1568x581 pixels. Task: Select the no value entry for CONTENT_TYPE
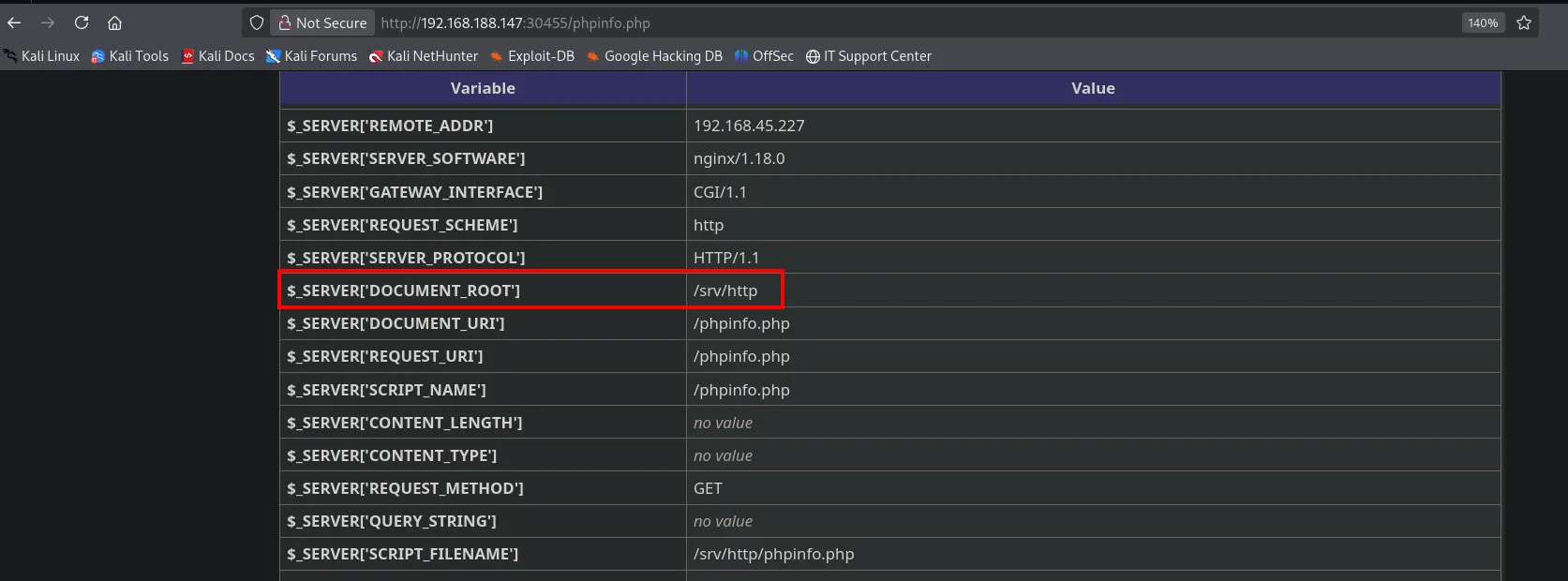723,455
